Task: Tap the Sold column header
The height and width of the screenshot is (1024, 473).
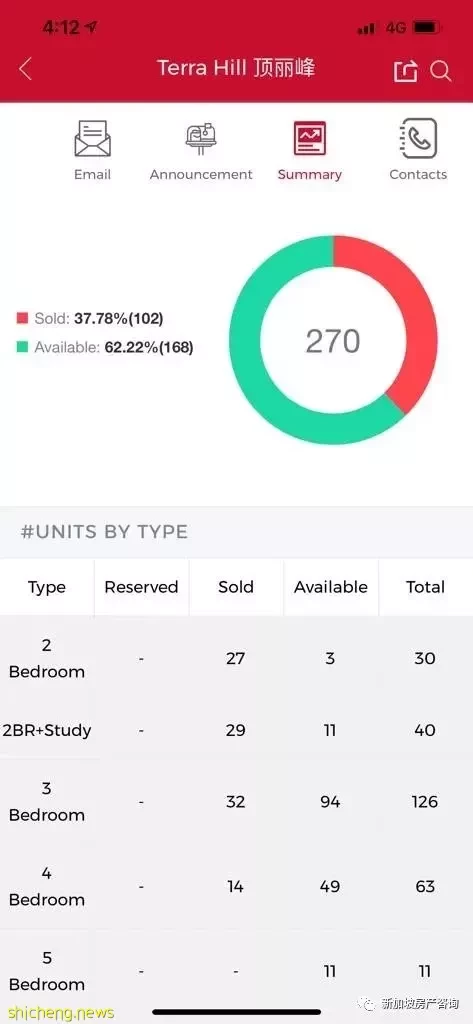Action: (236, 587)
